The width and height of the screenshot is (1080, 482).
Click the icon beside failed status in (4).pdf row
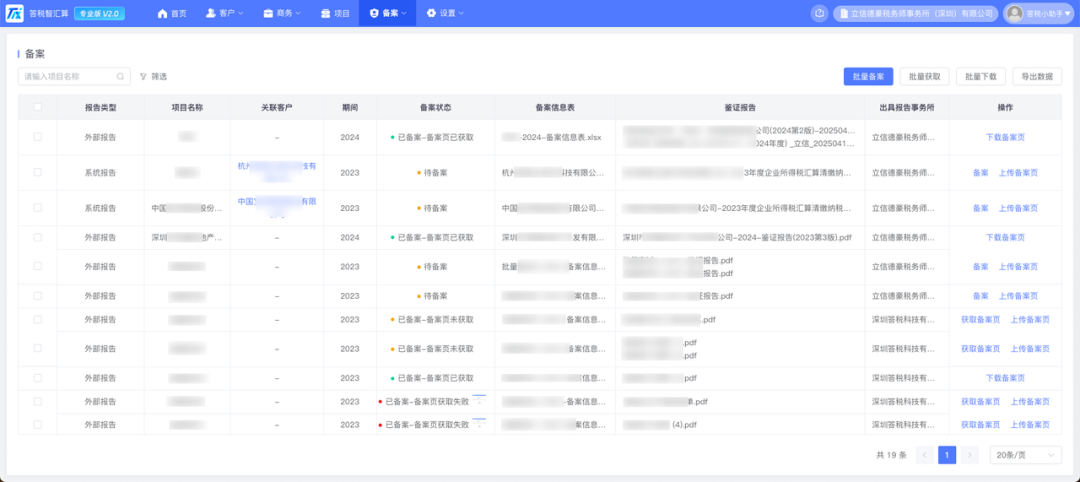coord(479,422)
